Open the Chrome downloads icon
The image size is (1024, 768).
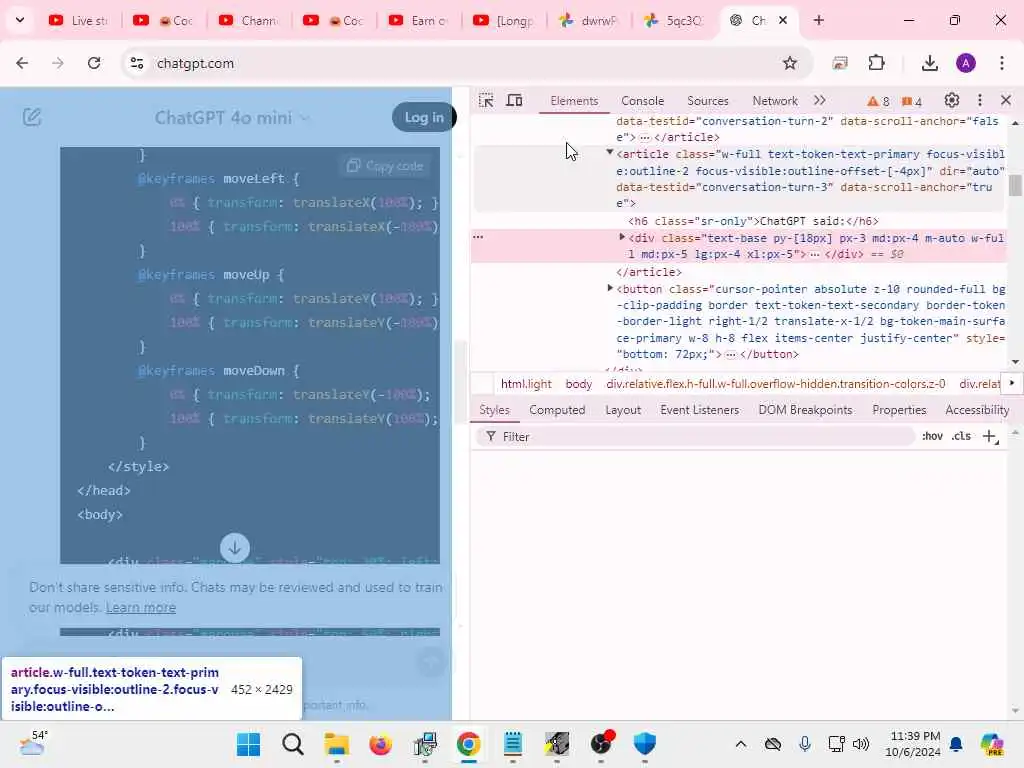[x=929, y=63]
